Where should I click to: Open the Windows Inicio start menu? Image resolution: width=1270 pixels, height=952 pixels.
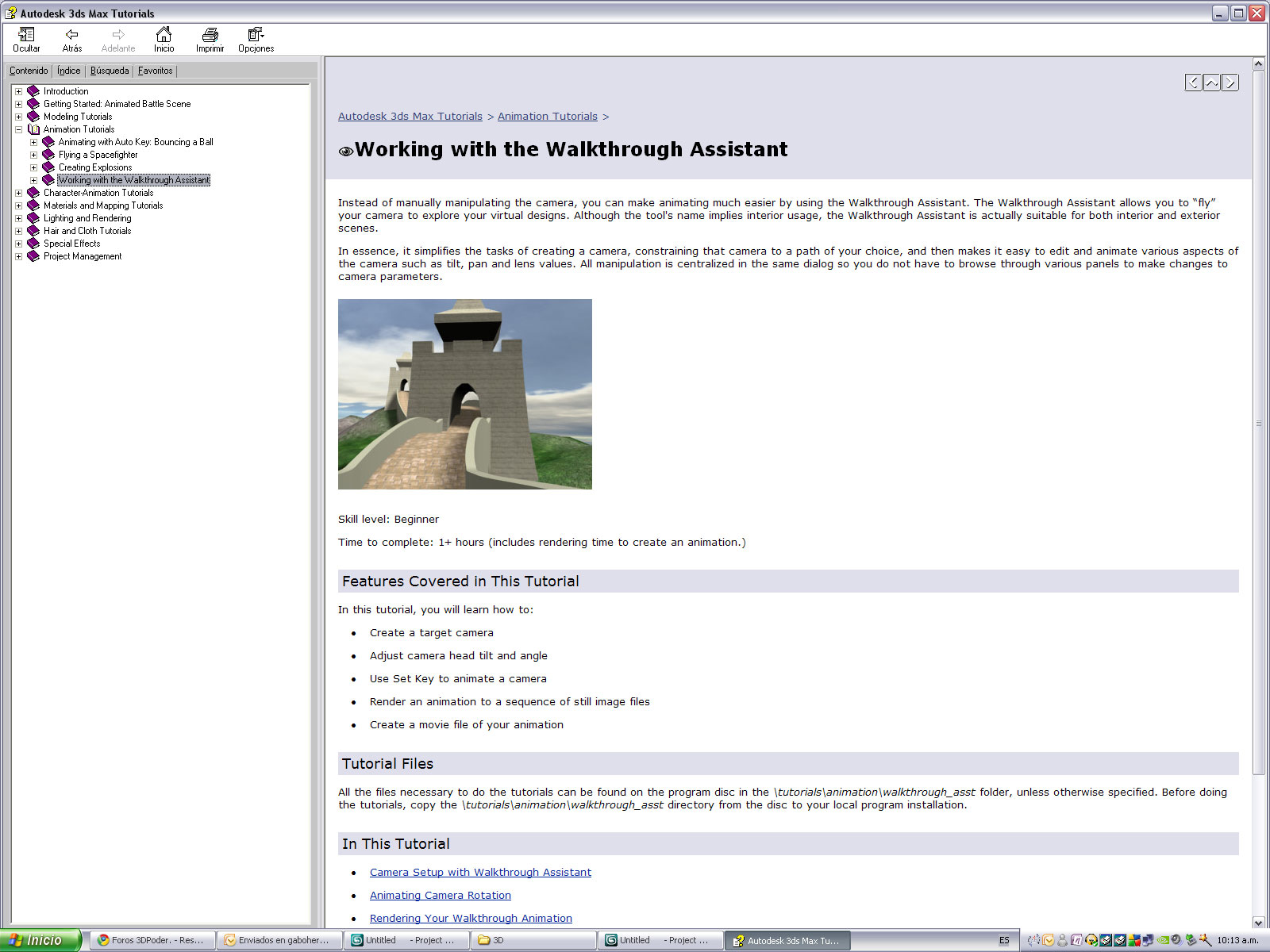click(40, 940)
